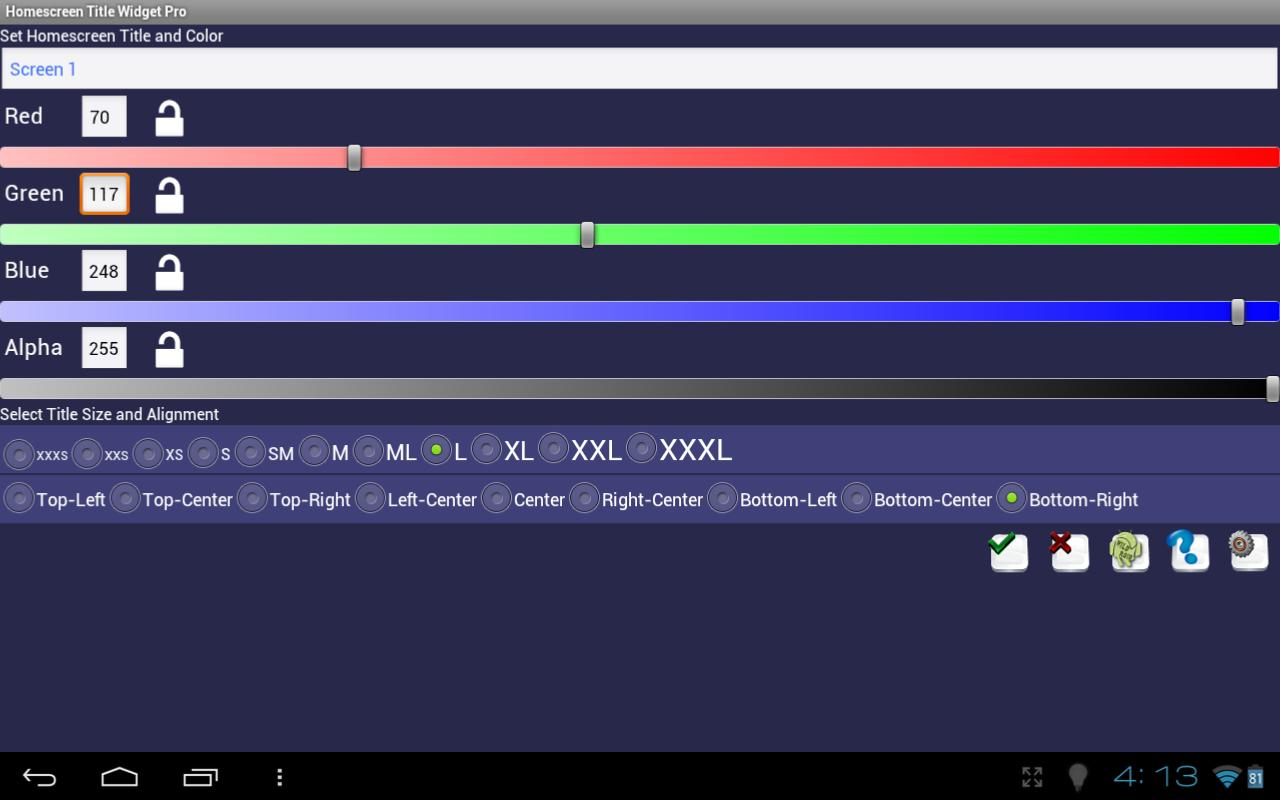Select the XXXL title size
The width and height of the screenshot is (1280, 800).
pyautogui.click(x=679, y=449)
